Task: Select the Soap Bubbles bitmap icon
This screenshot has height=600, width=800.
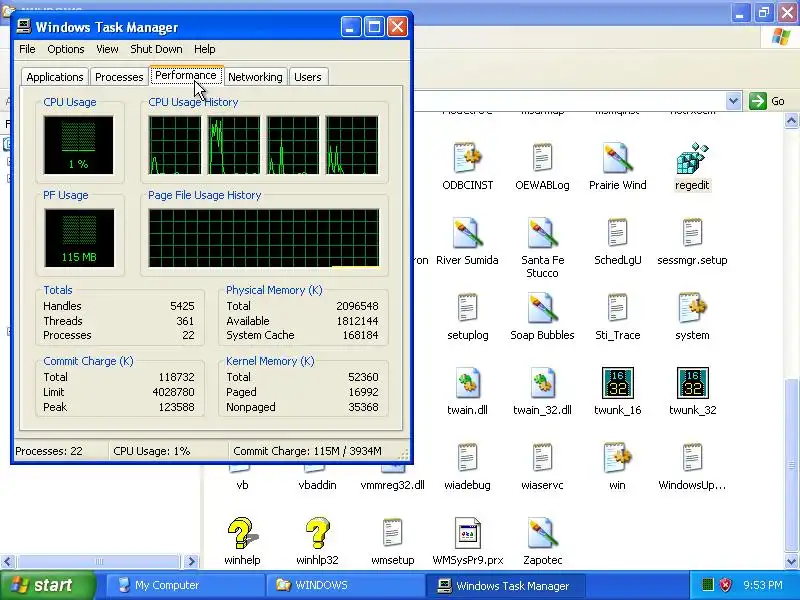Action: [x=542, y=308]
